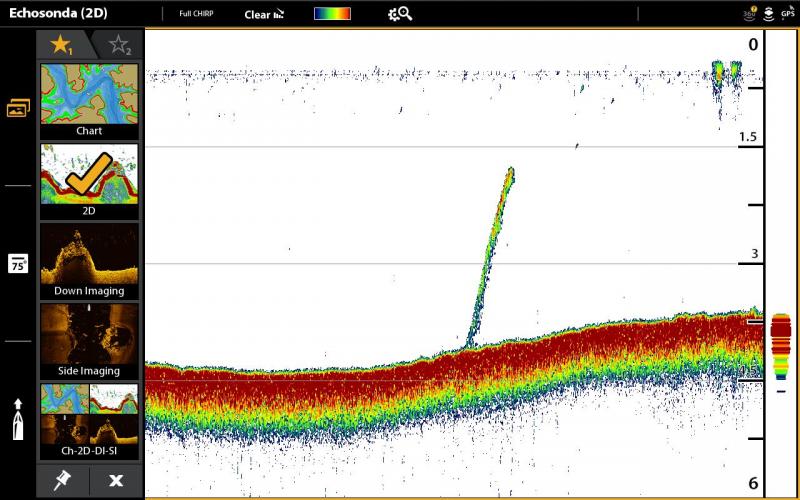Switch to the Favorites 2 star tab
The height and width of the screenshot is (500, 800).
(119, 45)
